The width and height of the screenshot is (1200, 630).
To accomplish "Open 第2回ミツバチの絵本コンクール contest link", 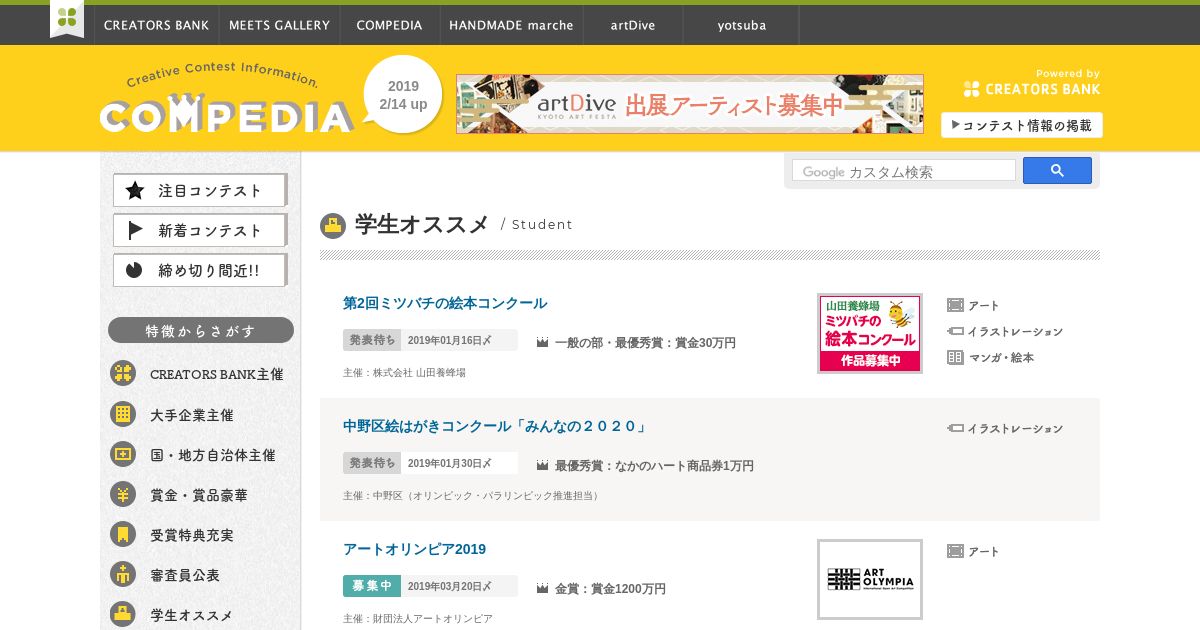I will tap(445, 303).
